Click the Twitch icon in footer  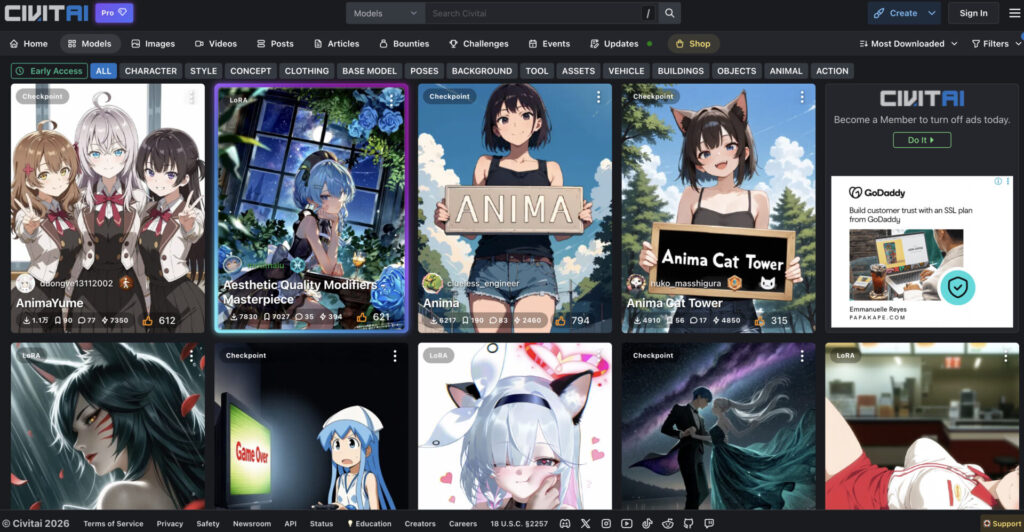tap(710, 523)
